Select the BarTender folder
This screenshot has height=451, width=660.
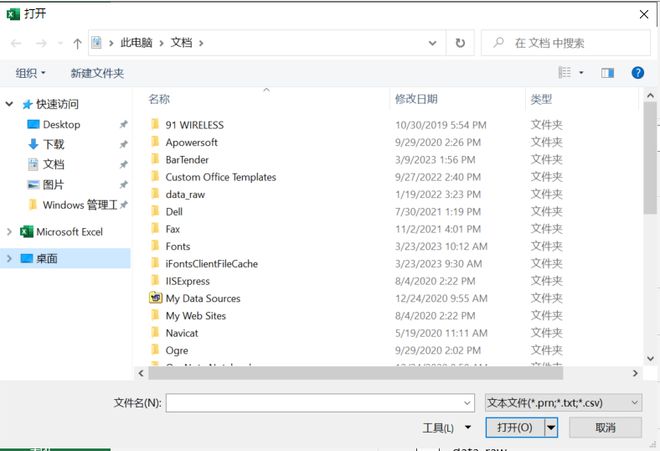(x=187, y=160)
